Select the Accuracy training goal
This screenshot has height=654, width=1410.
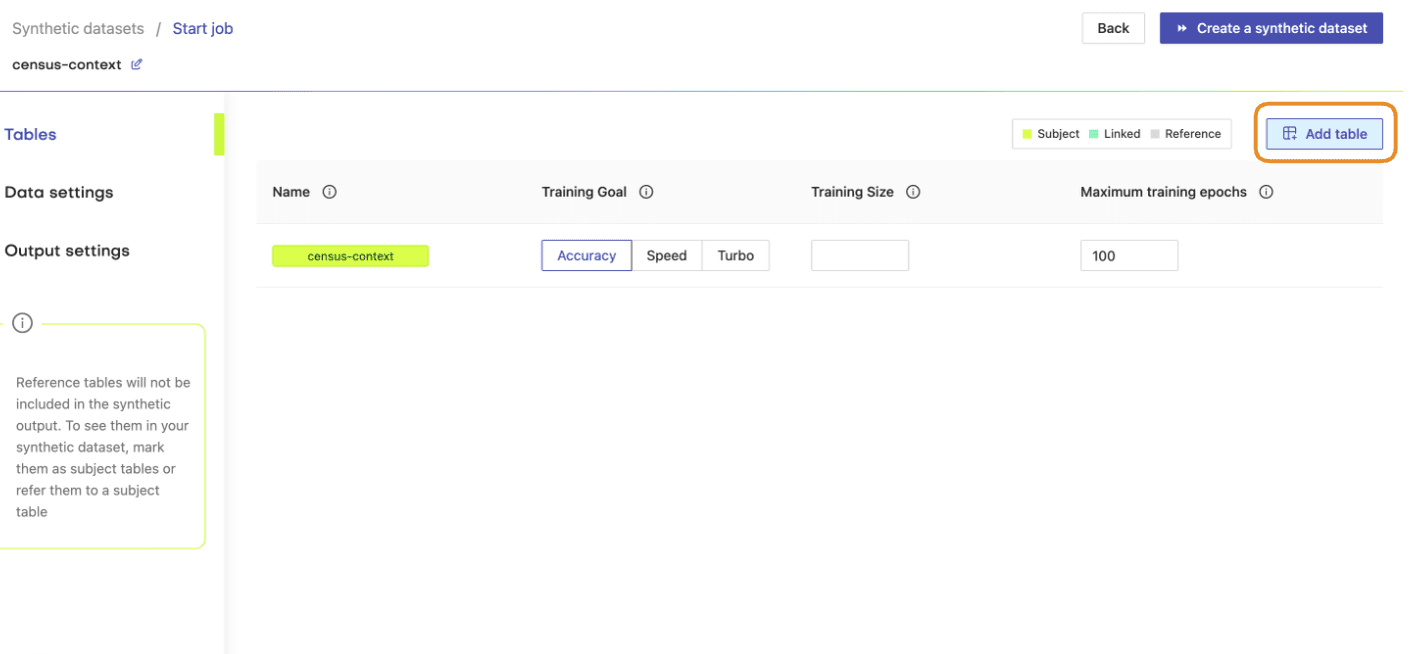click(586, 256)
